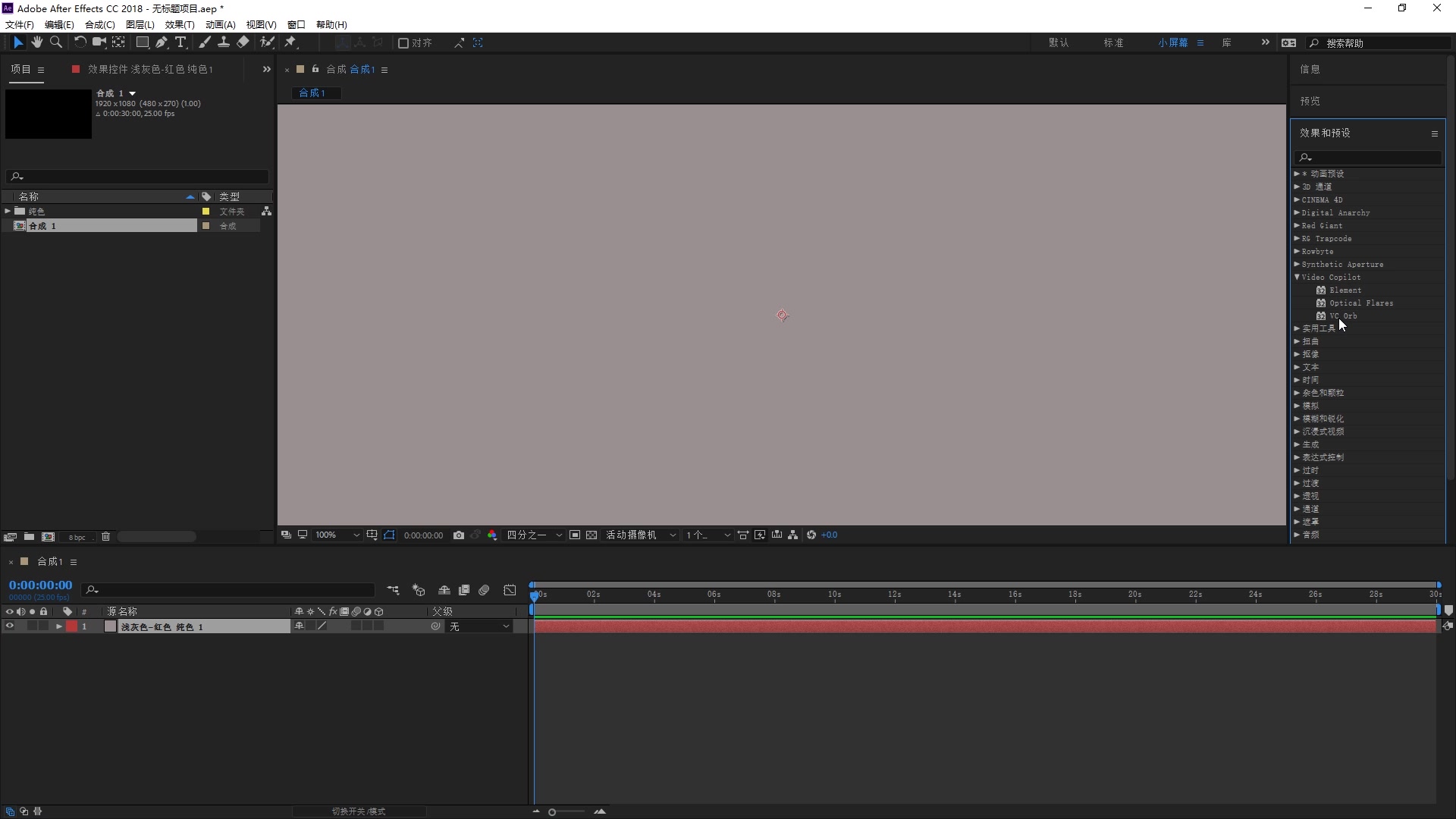Switch to the 合成1 viewer tab

point(315,93)
